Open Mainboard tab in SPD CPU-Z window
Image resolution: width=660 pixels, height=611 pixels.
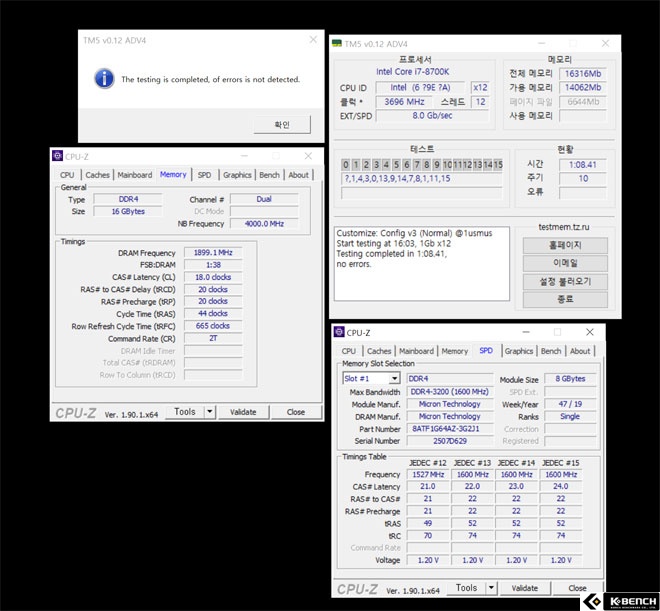(416, 351)
